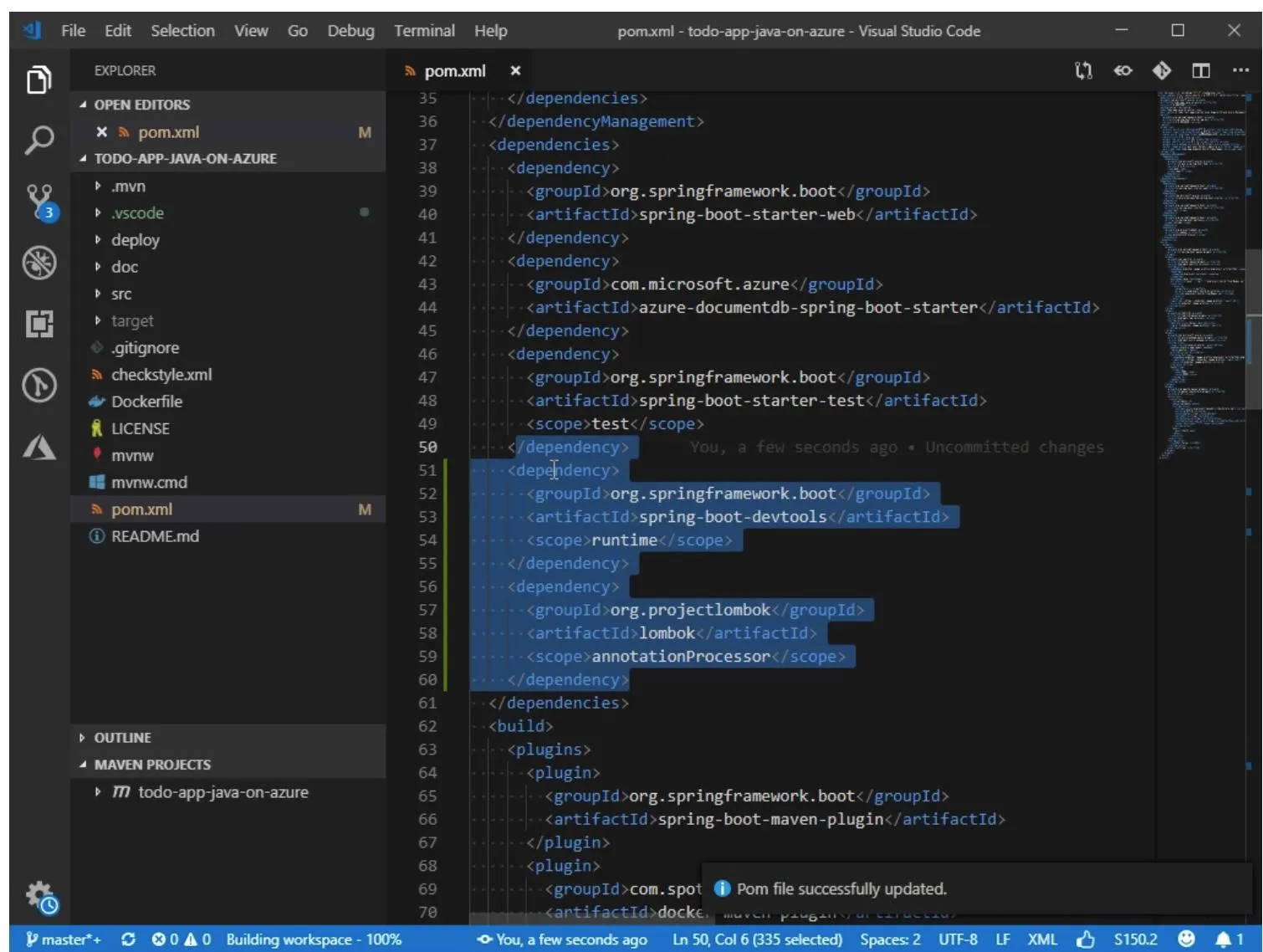Open the Selection menu
The height and width of the screenshot is (952, 1263).
(x=182, y=31)
